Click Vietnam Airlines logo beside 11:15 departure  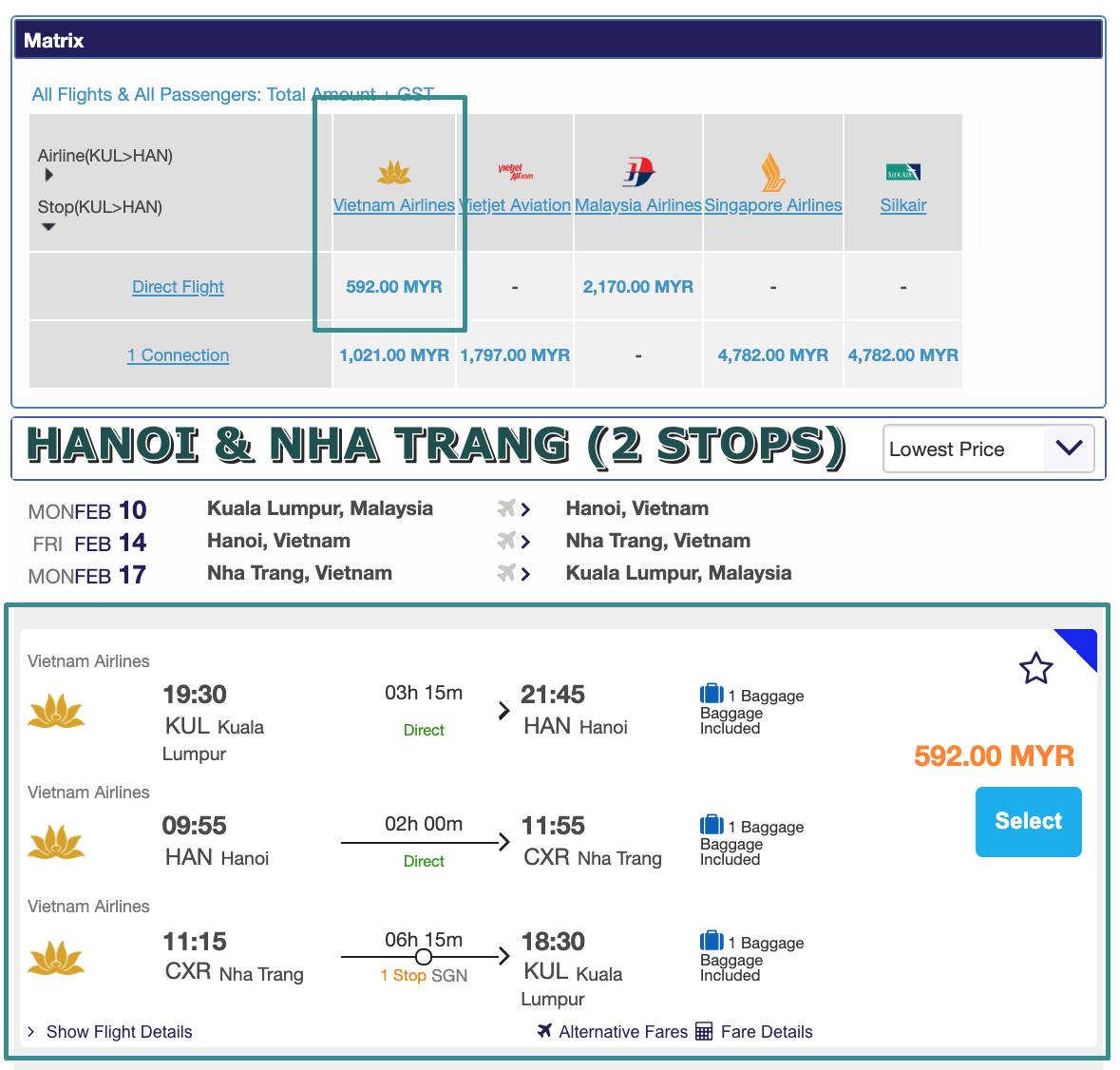tap(56, 959)
